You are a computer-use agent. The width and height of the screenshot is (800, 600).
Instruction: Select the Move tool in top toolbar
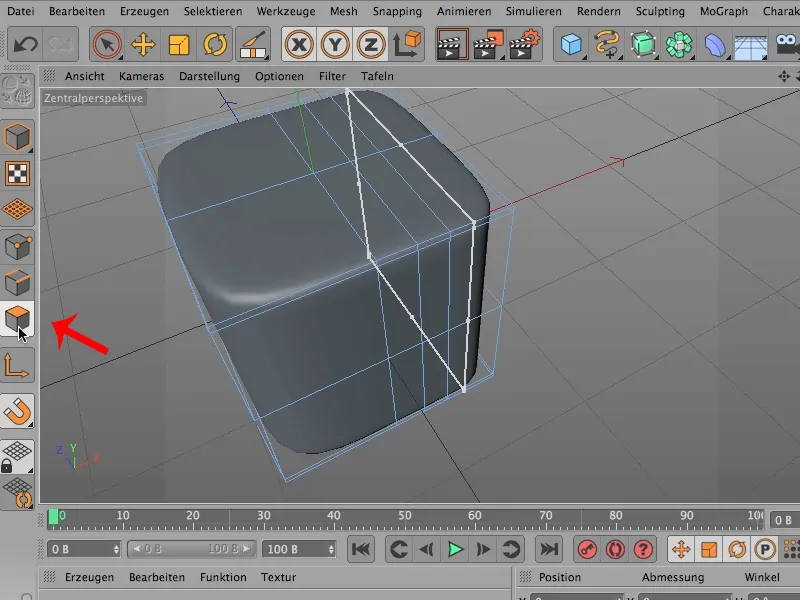143,44
